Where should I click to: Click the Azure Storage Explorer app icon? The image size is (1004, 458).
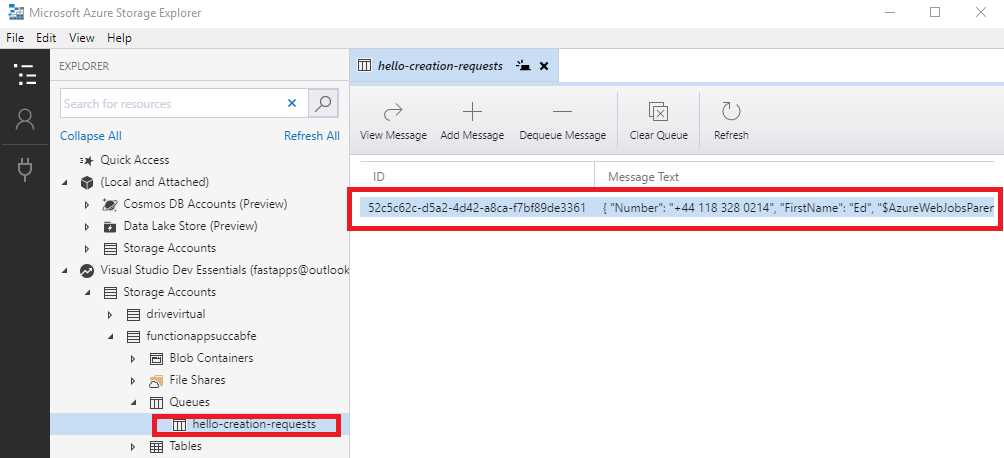pyautogui.click(x=15, y=12)
